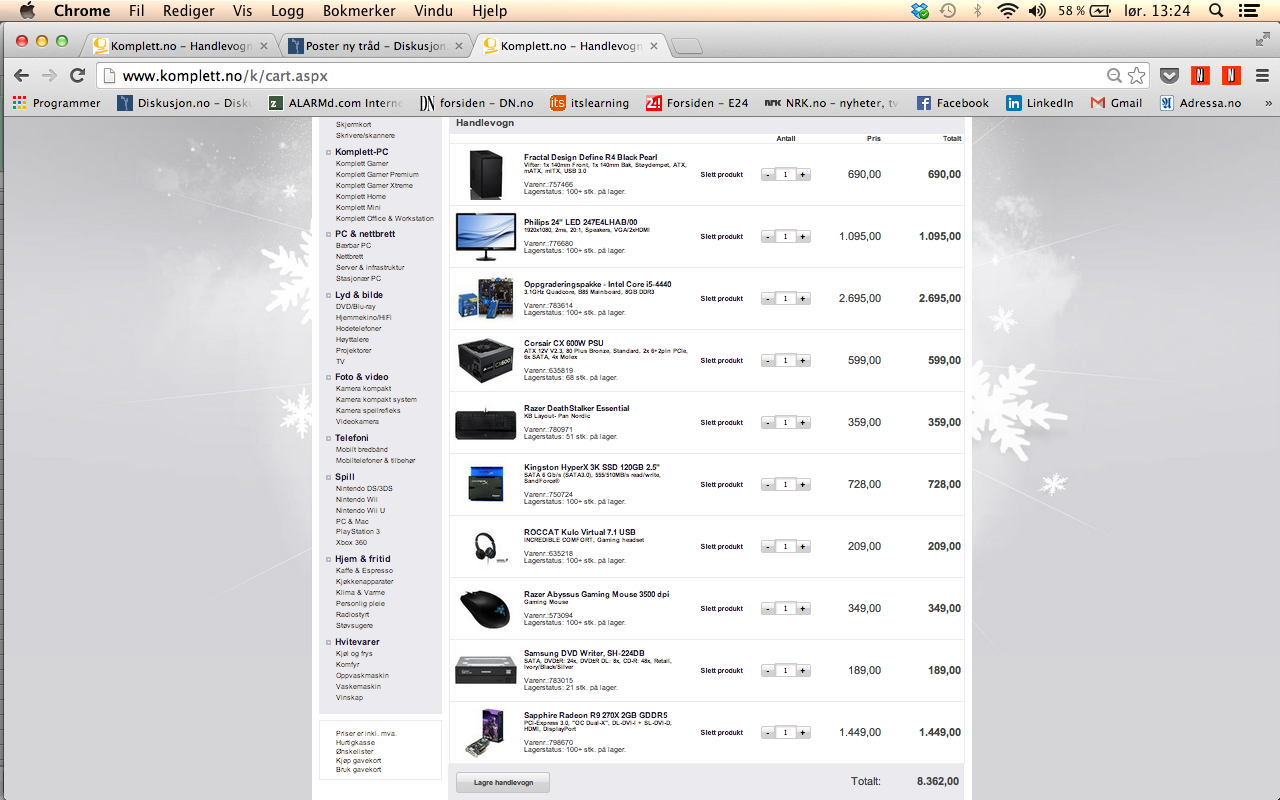Open Ønskelister link in sidebar
Image resolution: width=1280 pixels, height=800 pixels.
pyautogui.click(x=355, y=752)
